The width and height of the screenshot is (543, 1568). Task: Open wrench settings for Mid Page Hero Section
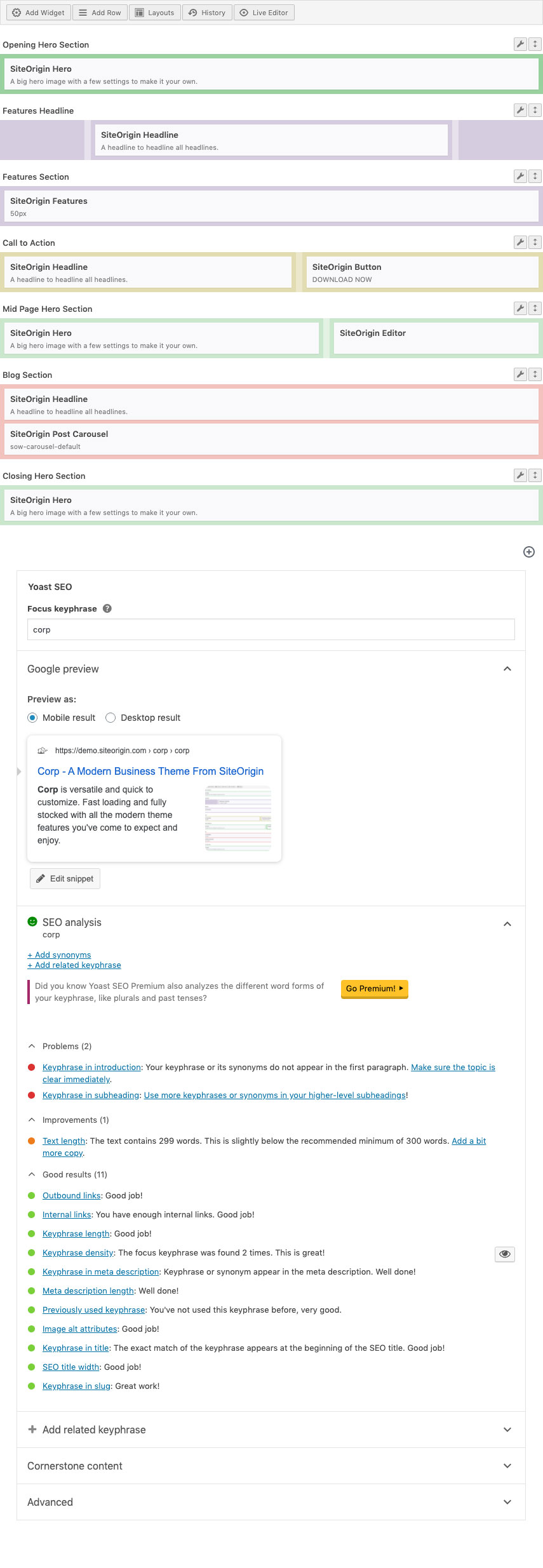coord(520,309)
